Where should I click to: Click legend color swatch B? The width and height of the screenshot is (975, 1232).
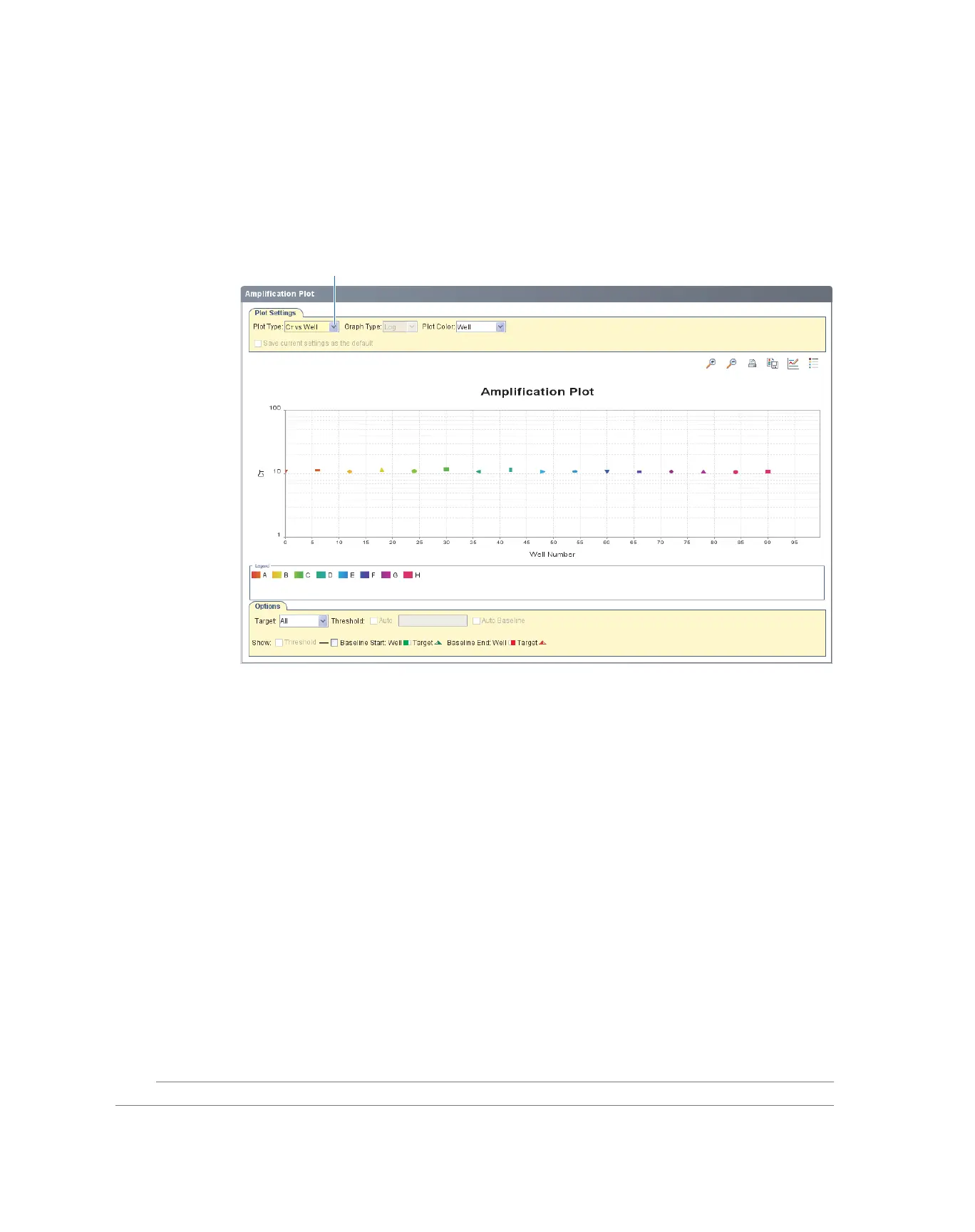277,575
